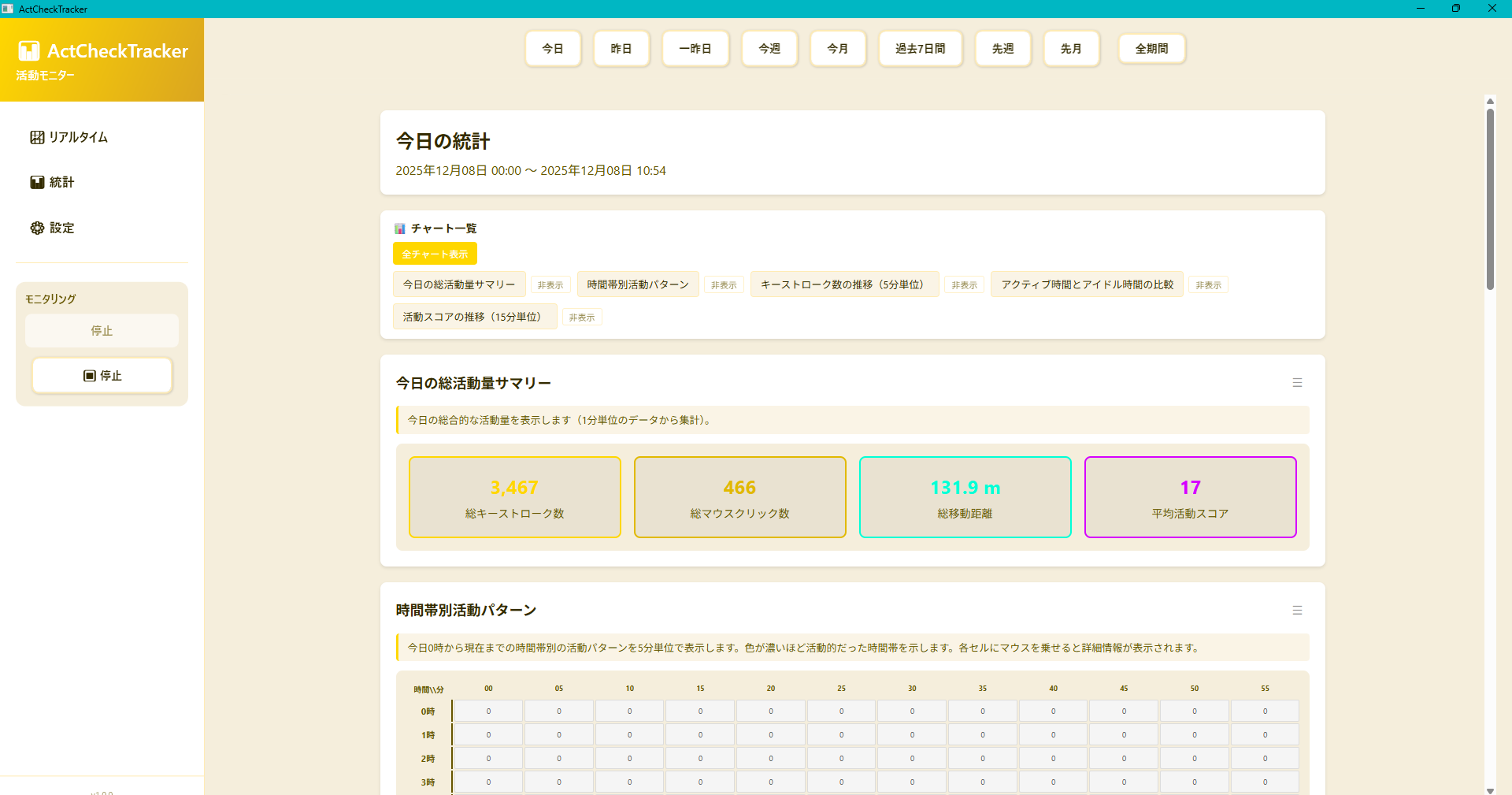Hide the 活動スコアの推移 chart
The height and width of the screenshot is (795, 1512).
click(x=582, y=317)
